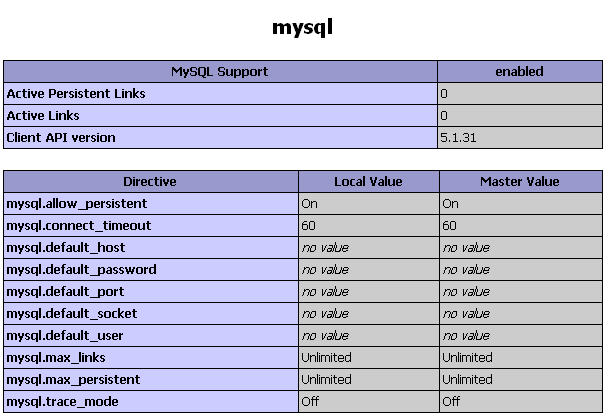
Task: Click the "enabled" header cell
Action: tap(519, 72)
